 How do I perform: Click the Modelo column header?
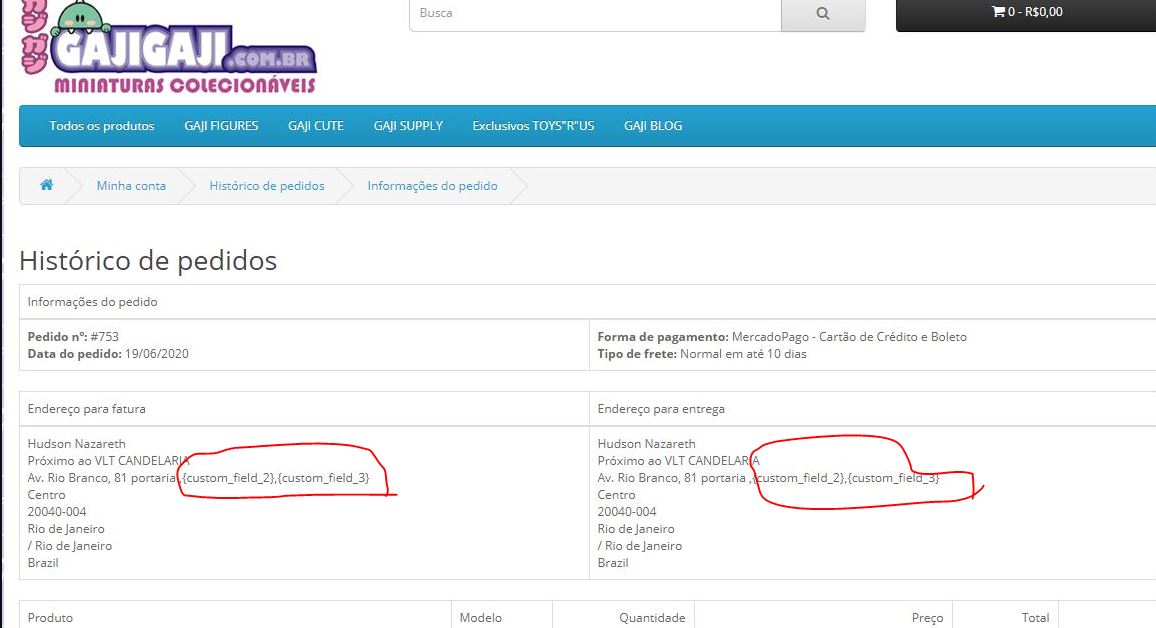click(481, 618)
